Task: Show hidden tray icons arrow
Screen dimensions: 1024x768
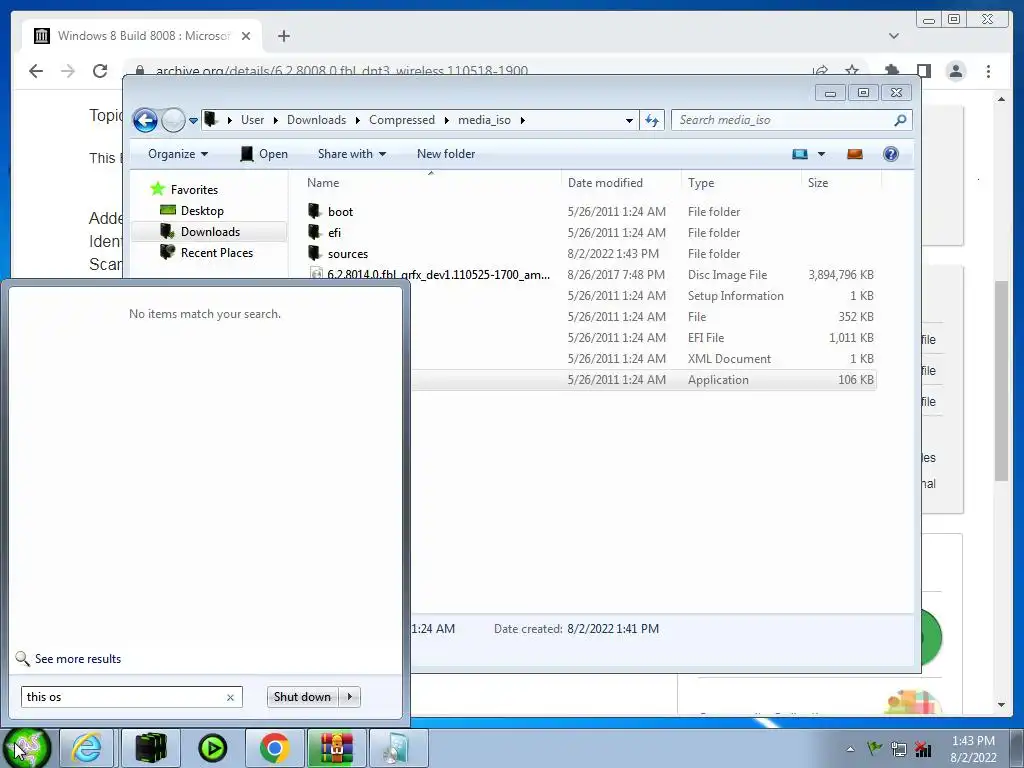Action: click(x=850, y=749)
